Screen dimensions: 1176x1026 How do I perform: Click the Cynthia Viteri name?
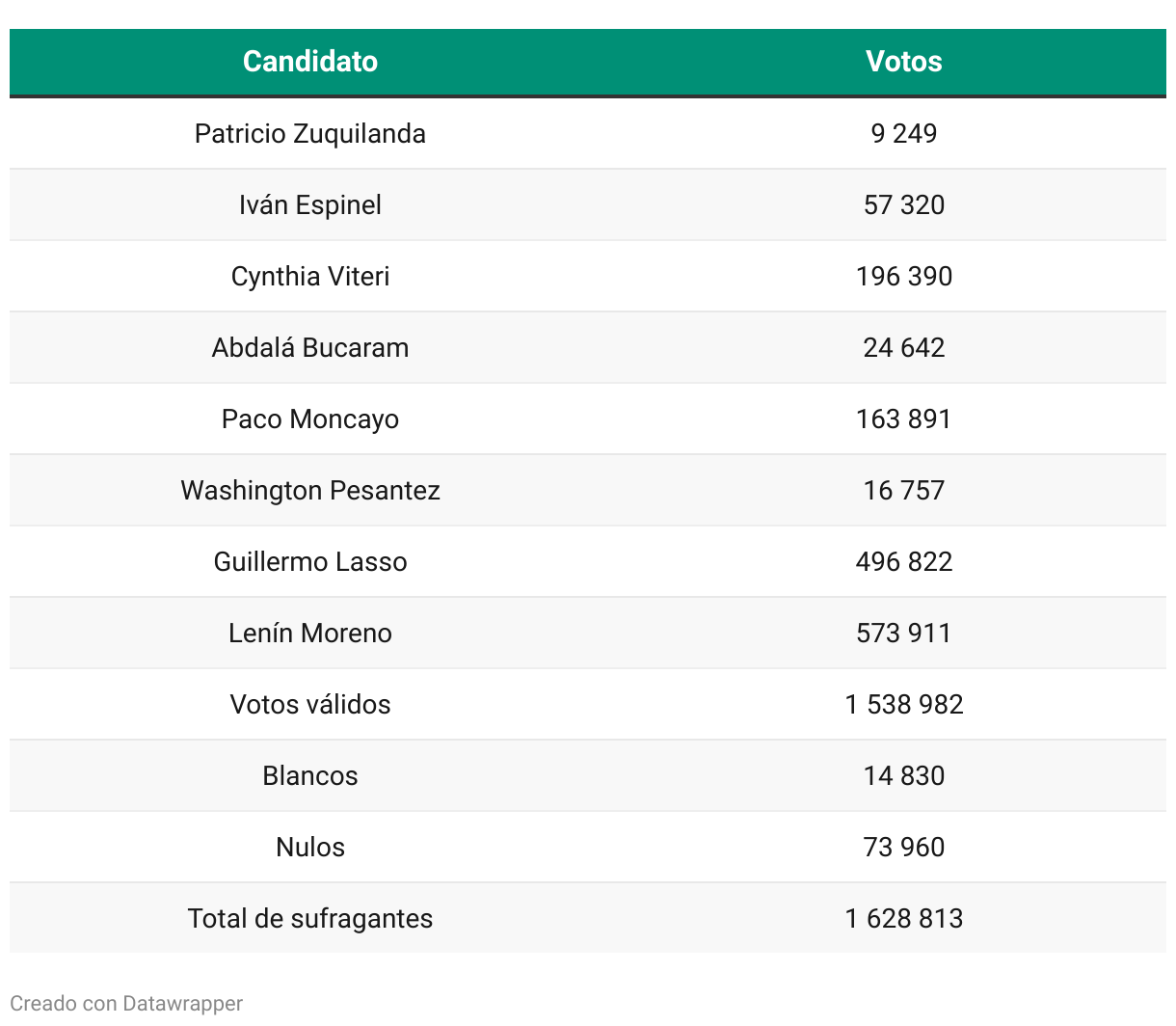coord(310,276)
